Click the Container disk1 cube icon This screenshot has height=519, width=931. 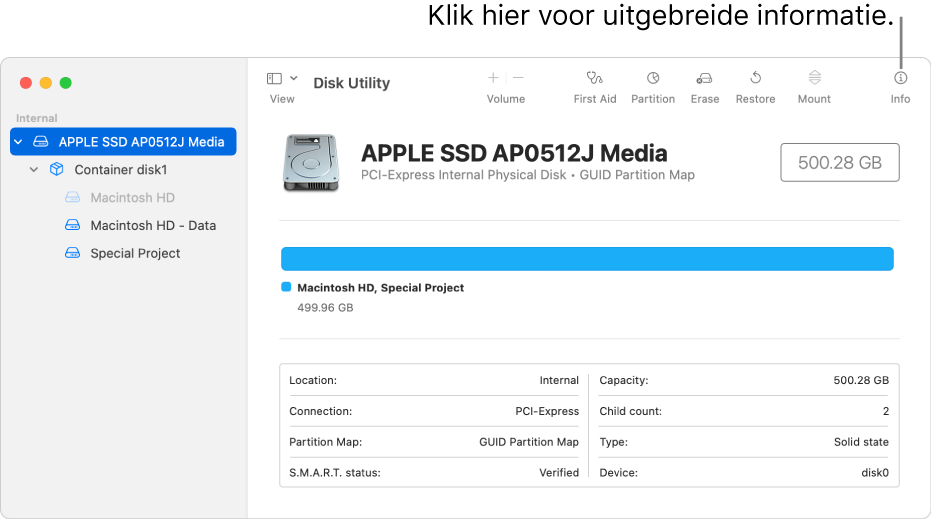[x=56, y=169]
